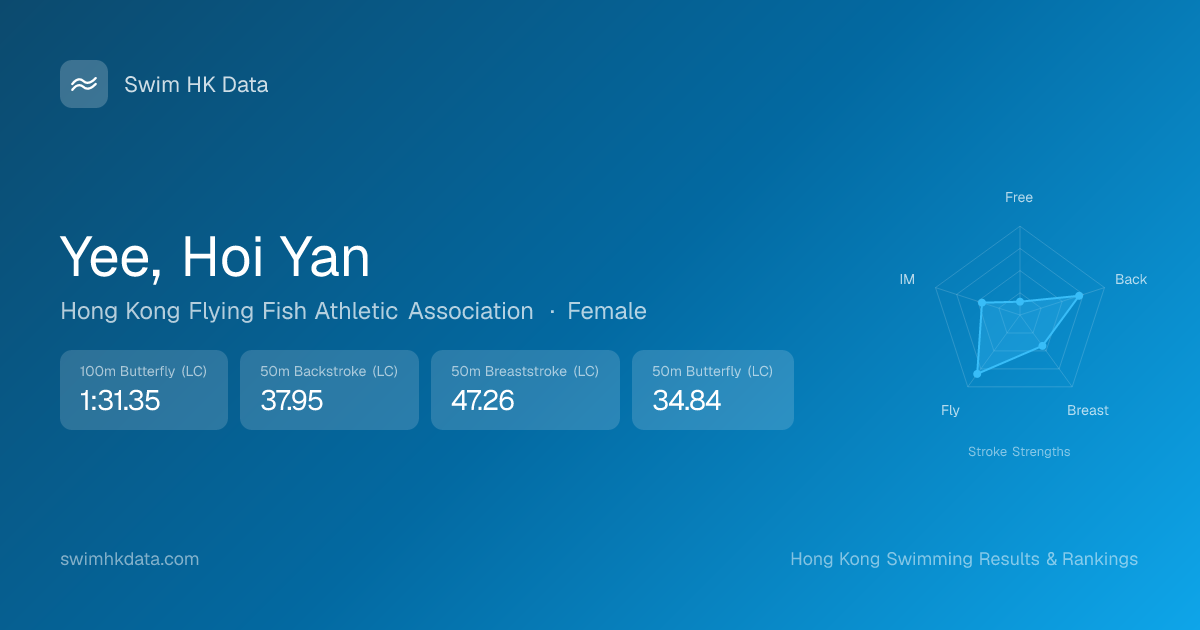Image resolution: width=1200 pixels, height=630 pixels.
Task: Click the Stroke Strengths chart caption
Action: (x=1019, y=452)
